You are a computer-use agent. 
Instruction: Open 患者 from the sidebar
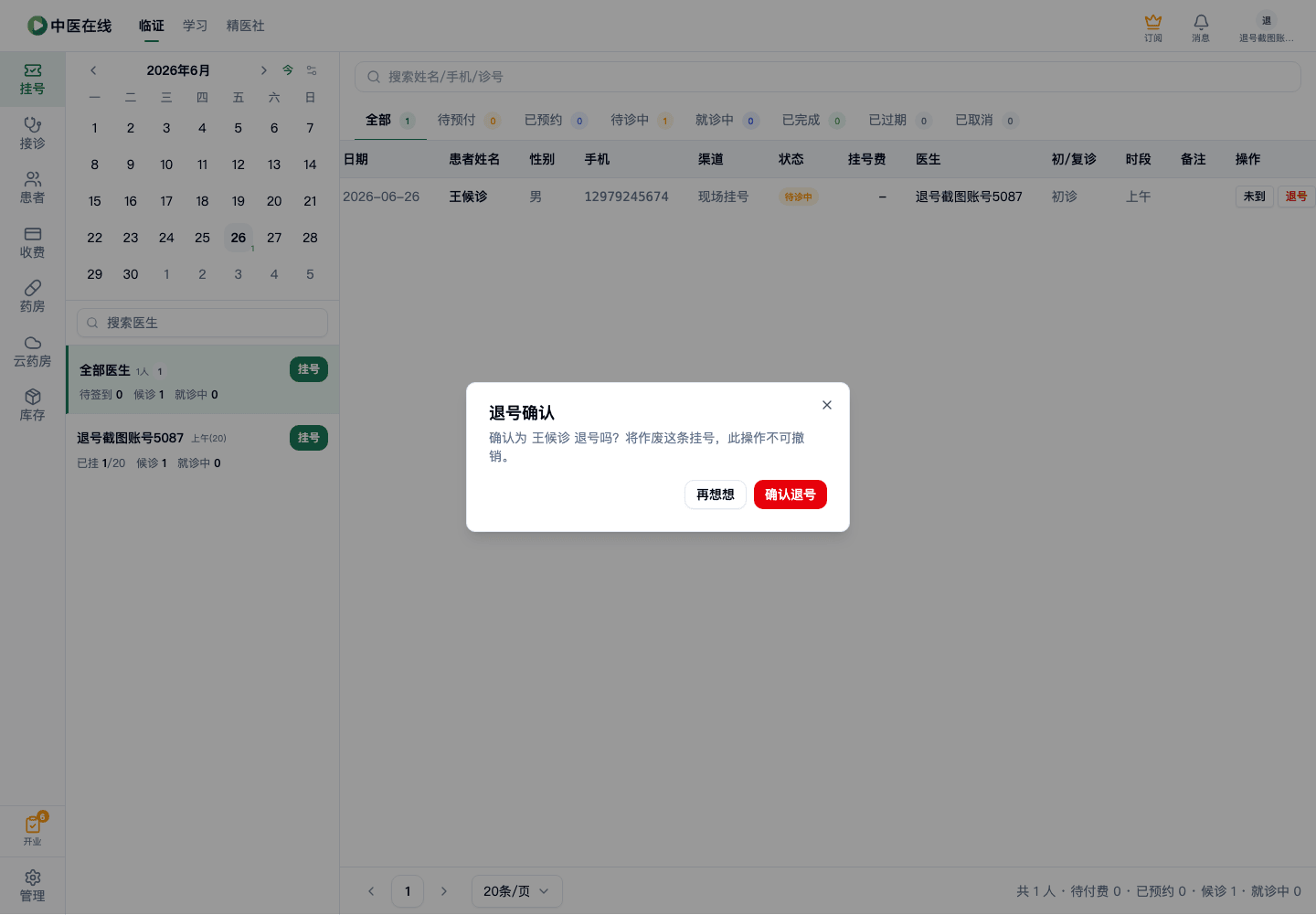(32, 188)
